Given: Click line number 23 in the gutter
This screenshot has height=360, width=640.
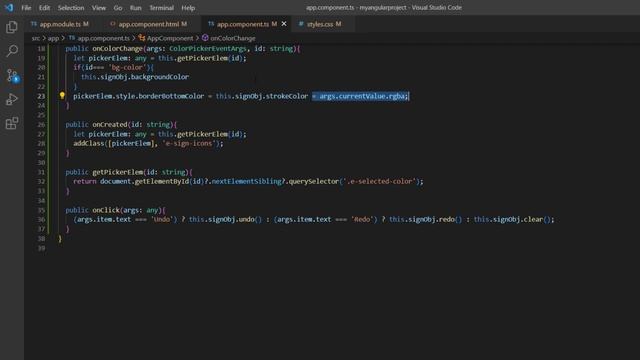Looking at the screenshot, I should (41, 96).
